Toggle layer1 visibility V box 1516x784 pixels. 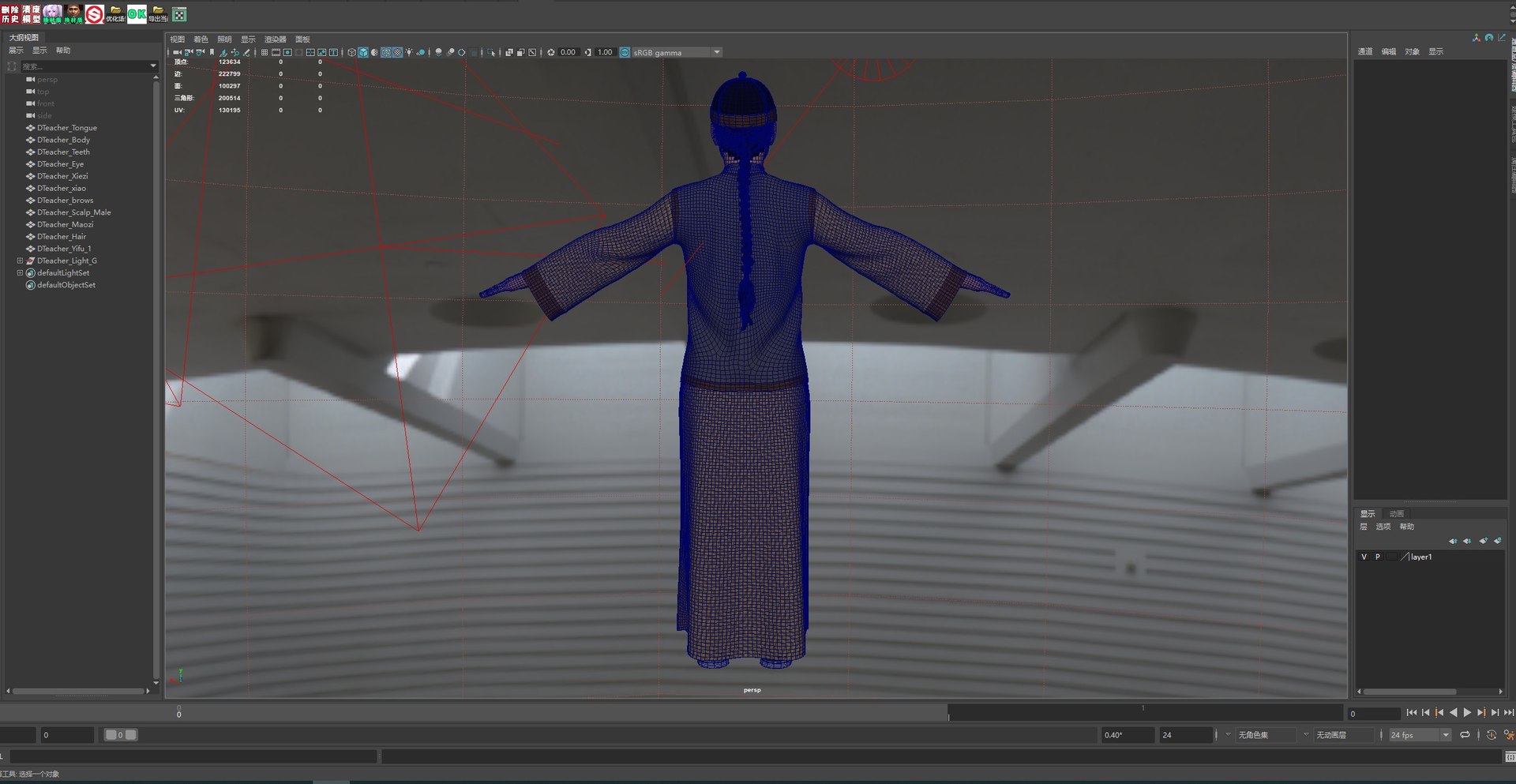point(1364,557)
